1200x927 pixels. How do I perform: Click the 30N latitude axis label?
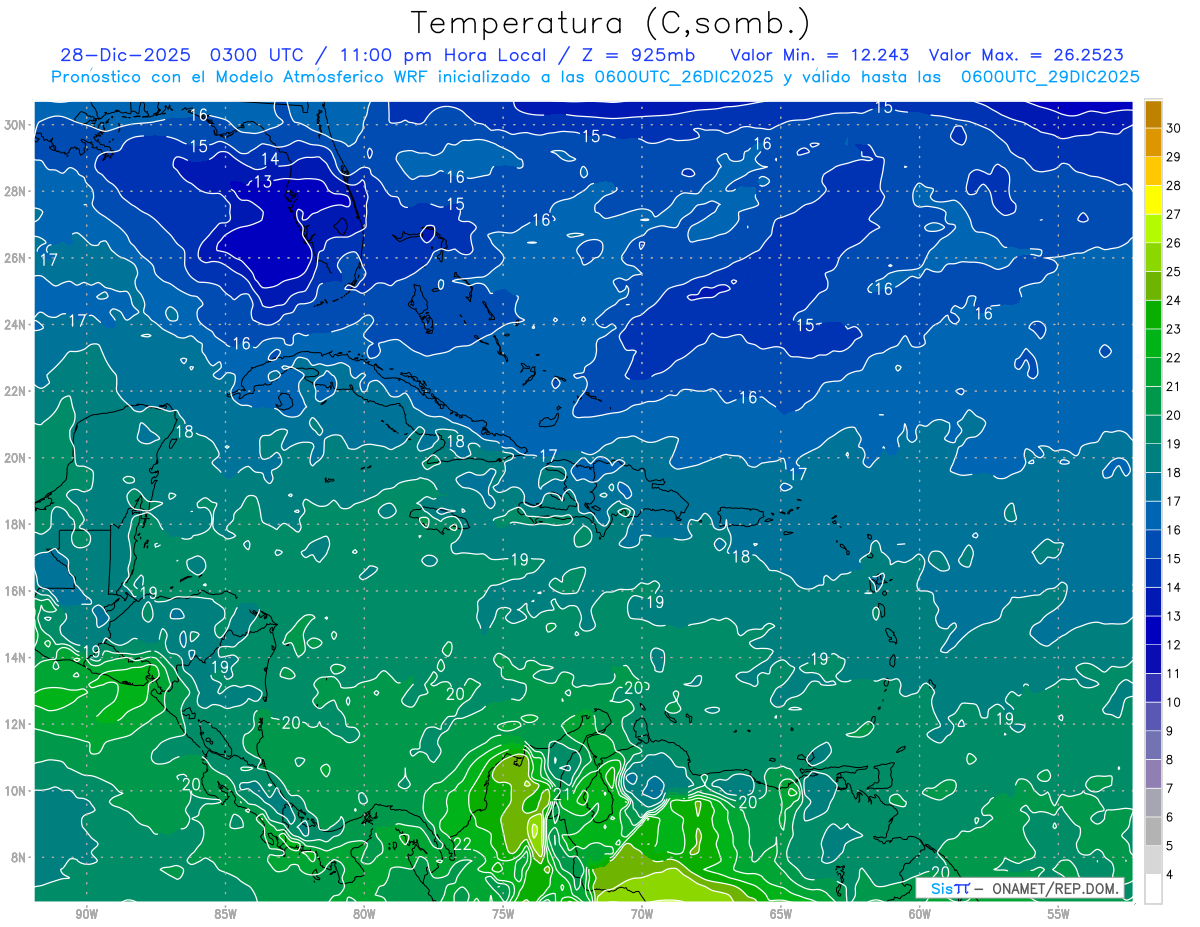coord(17,125)
